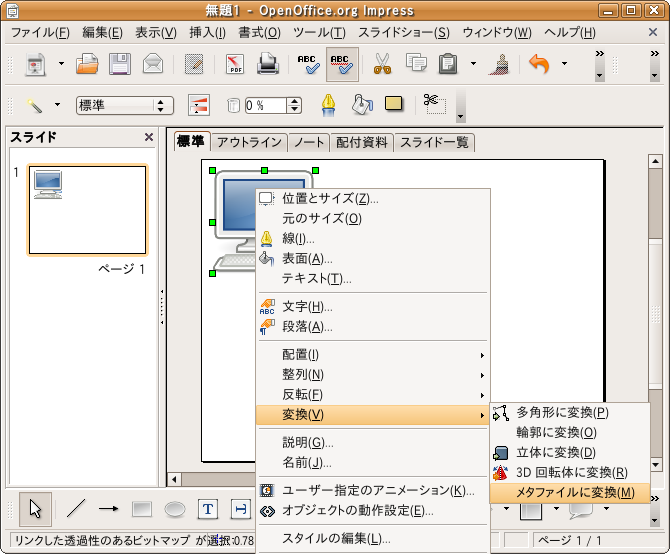Open the New document dropdown arrow
The image size is (670, 554).
(x=61, y=64)
